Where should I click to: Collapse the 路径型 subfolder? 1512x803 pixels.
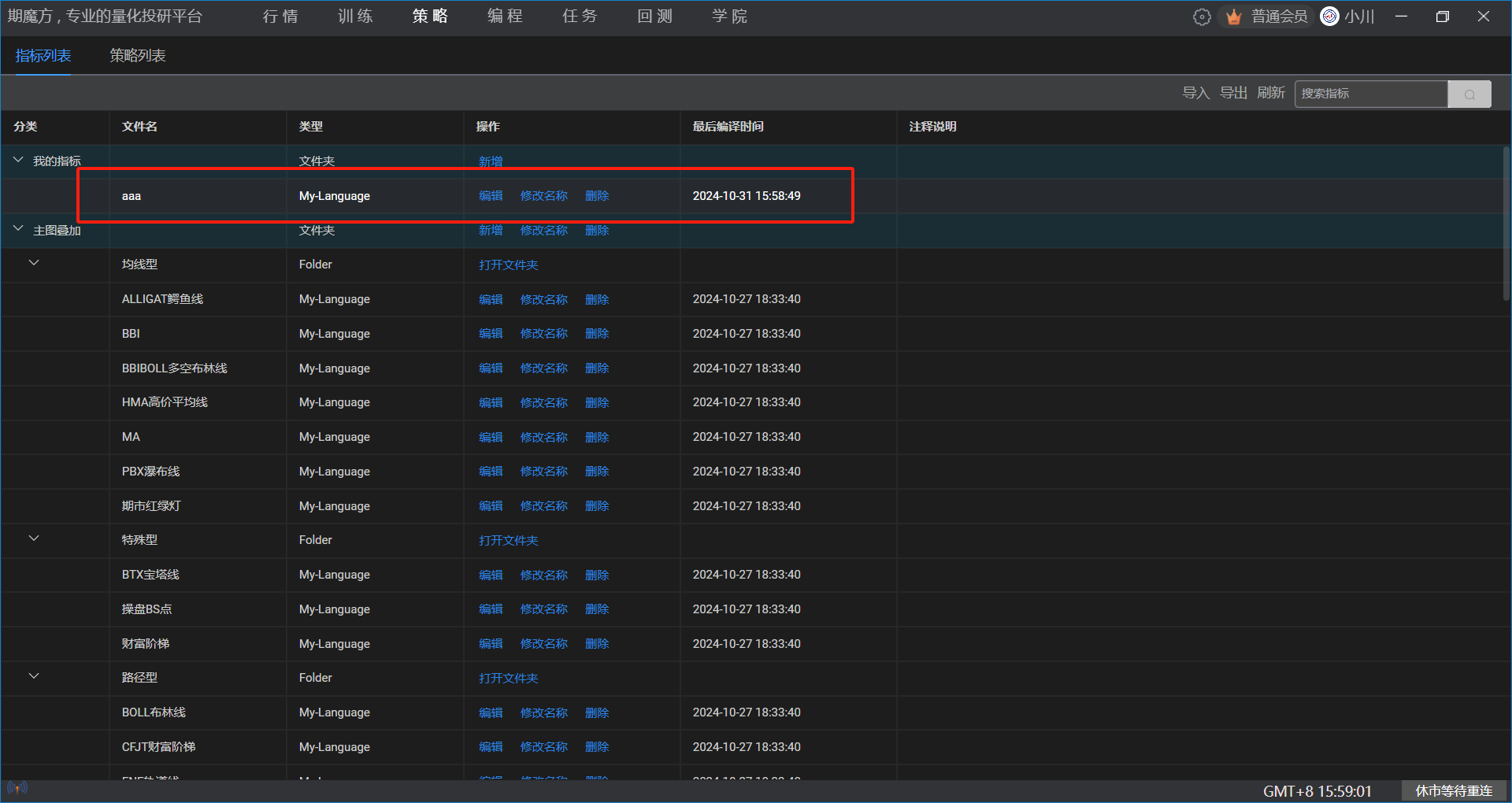34,676
